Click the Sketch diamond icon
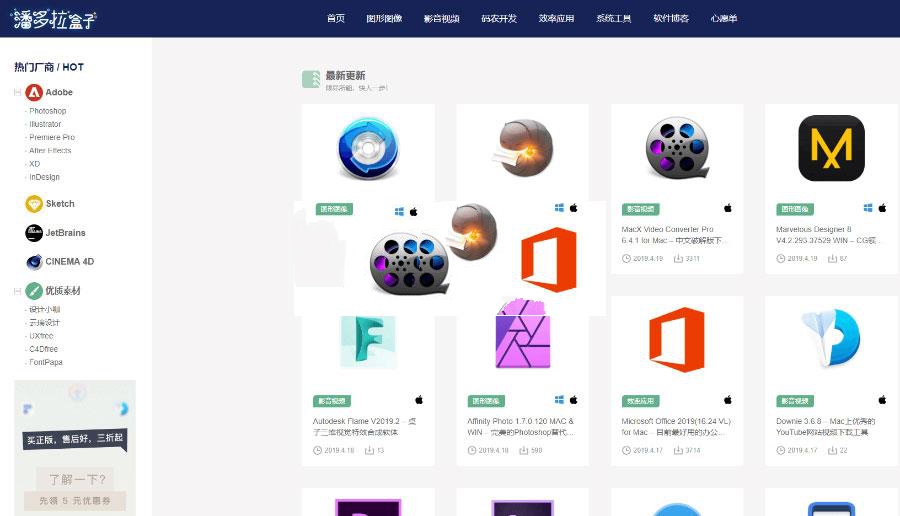This screenshot has width=900, height=516. click(34, 204)
